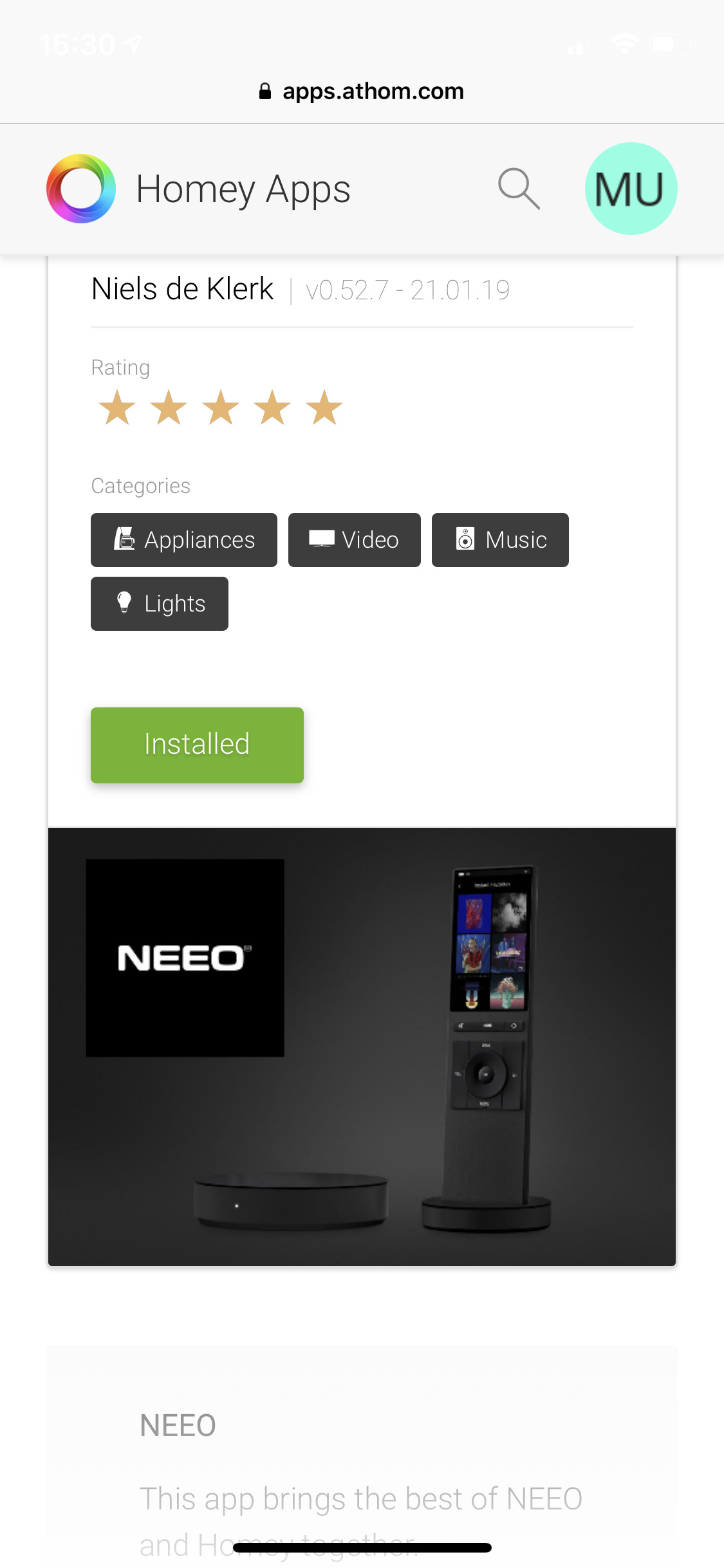
Task: Open the MU profile avatar
Action: [x=631, y=189]
